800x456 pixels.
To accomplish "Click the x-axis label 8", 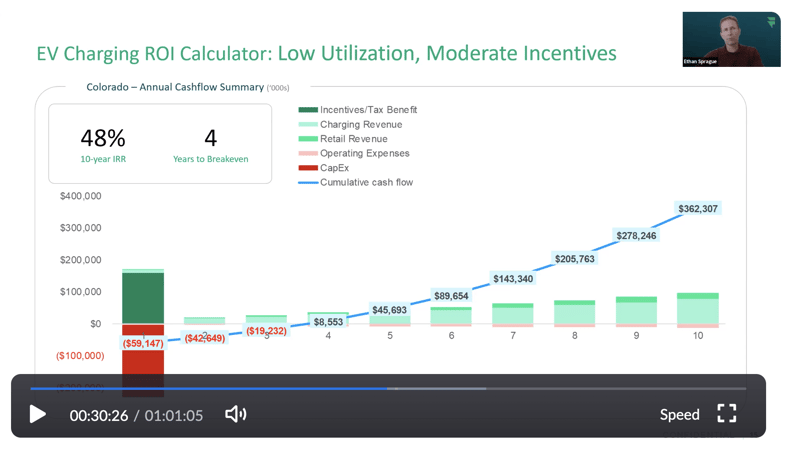I will (x=574, y=336).
